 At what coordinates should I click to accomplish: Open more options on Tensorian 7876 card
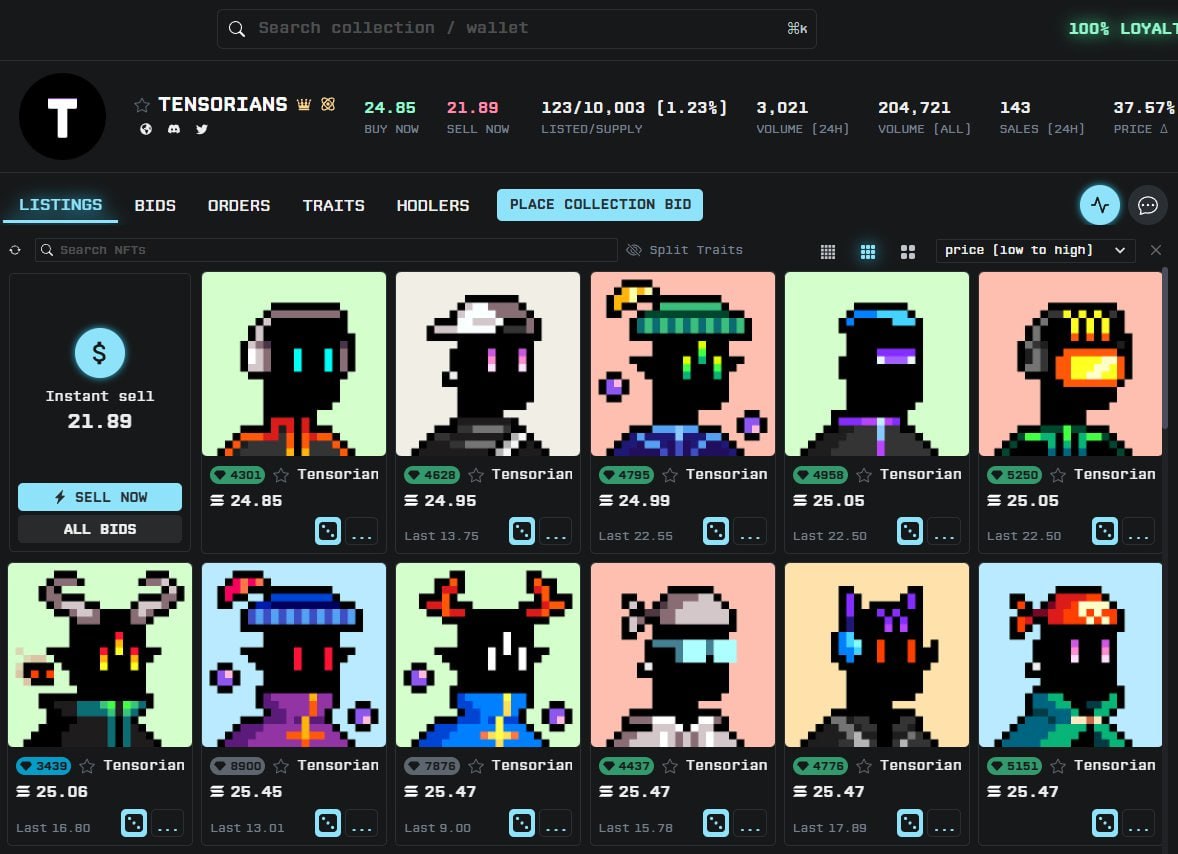tap(556, 822)
